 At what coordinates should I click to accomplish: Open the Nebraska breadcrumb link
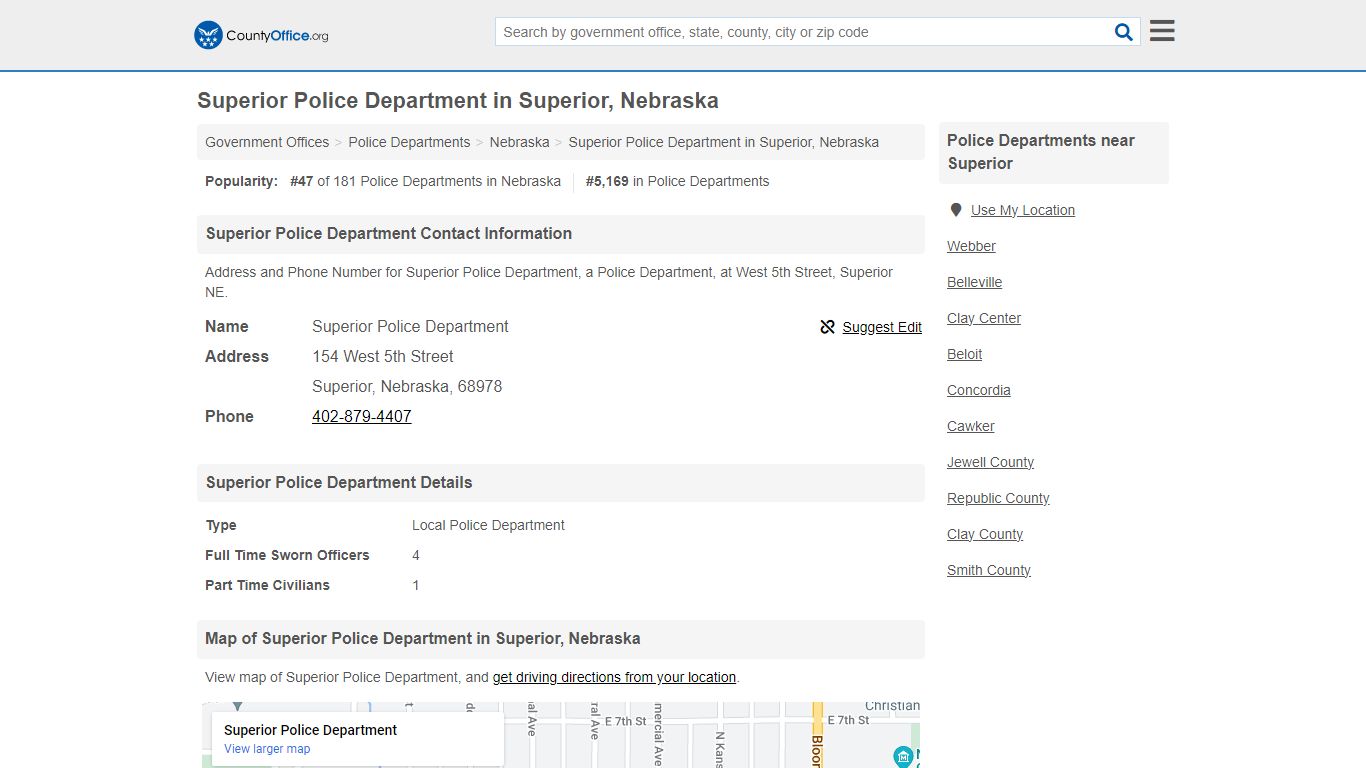(519, 142)
